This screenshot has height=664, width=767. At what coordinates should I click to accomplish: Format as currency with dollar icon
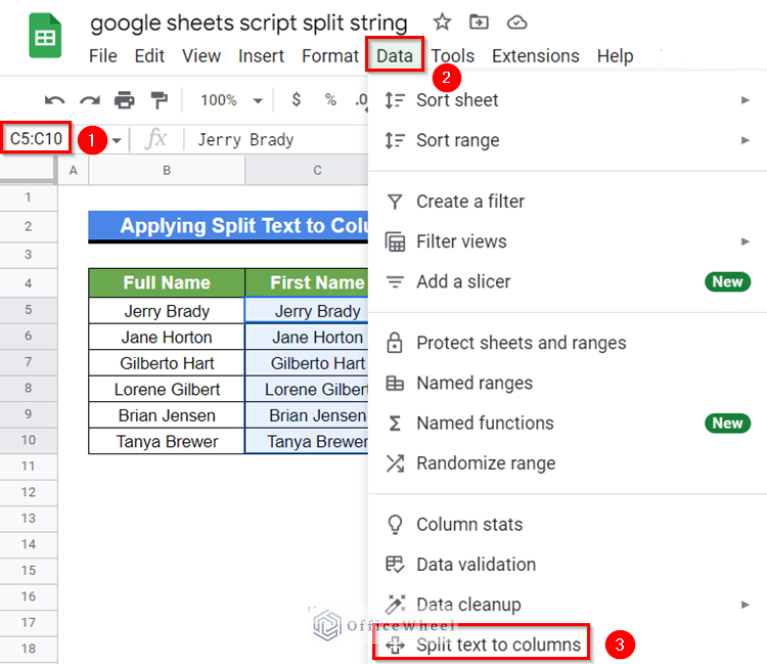[x=296, y=100]
